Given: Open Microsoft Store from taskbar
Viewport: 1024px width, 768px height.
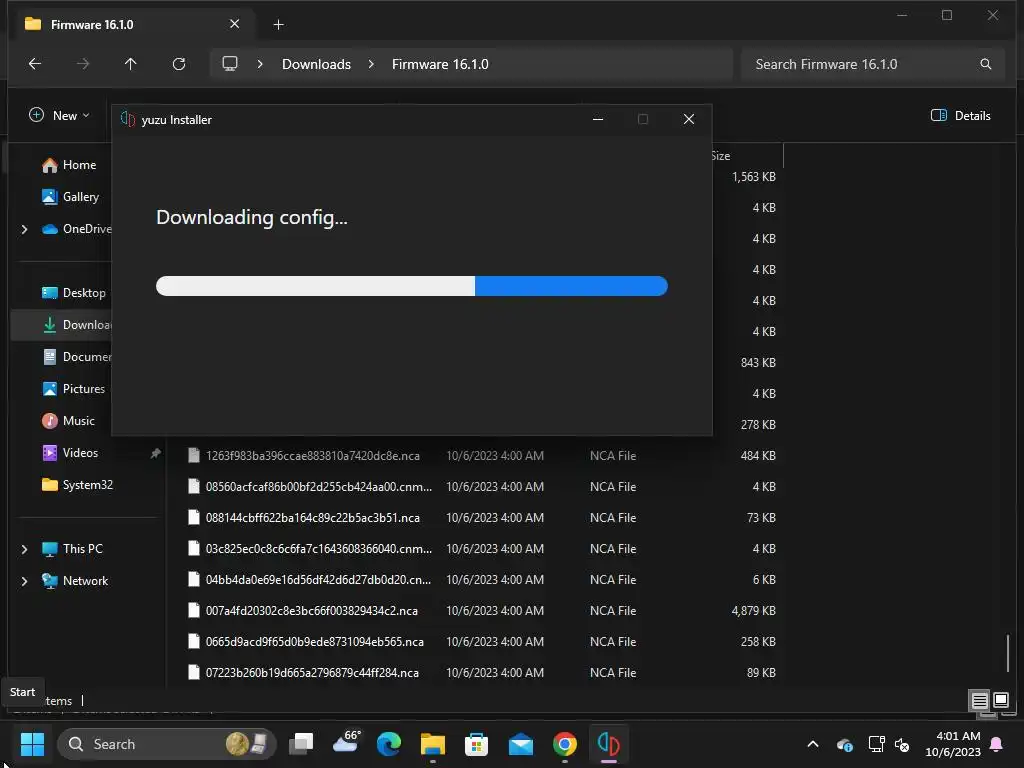Looking at the screenshot, I should pyautogui.click(x=476, y=744).
